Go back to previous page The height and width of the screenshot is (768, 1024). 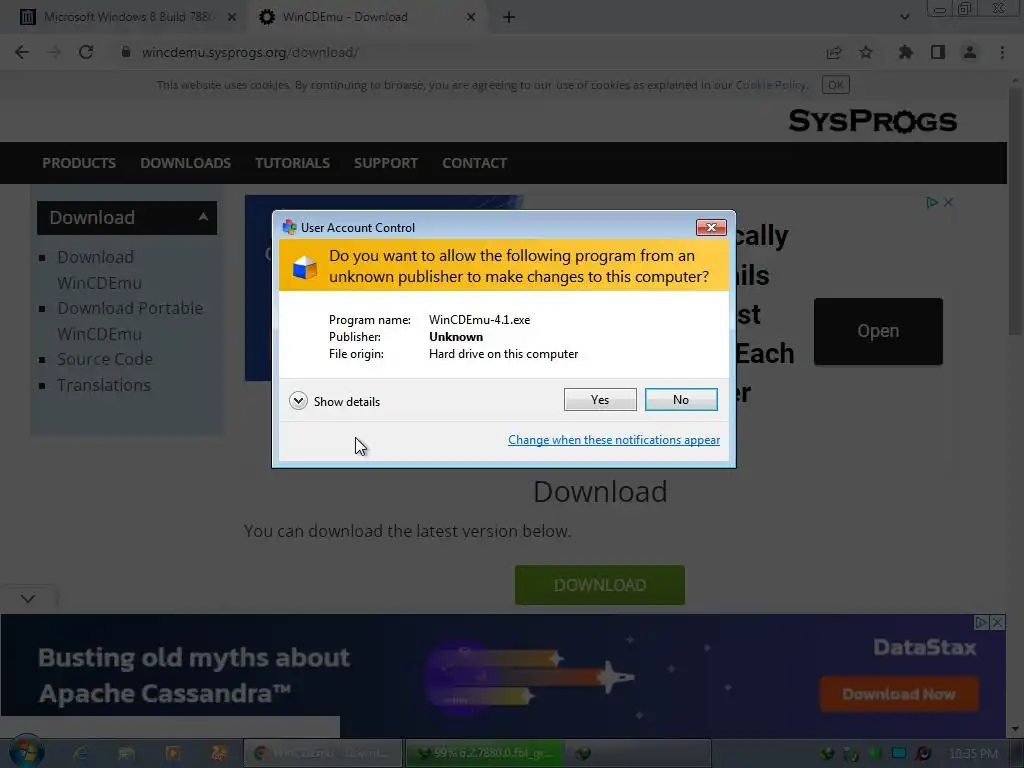click(22, 52)
